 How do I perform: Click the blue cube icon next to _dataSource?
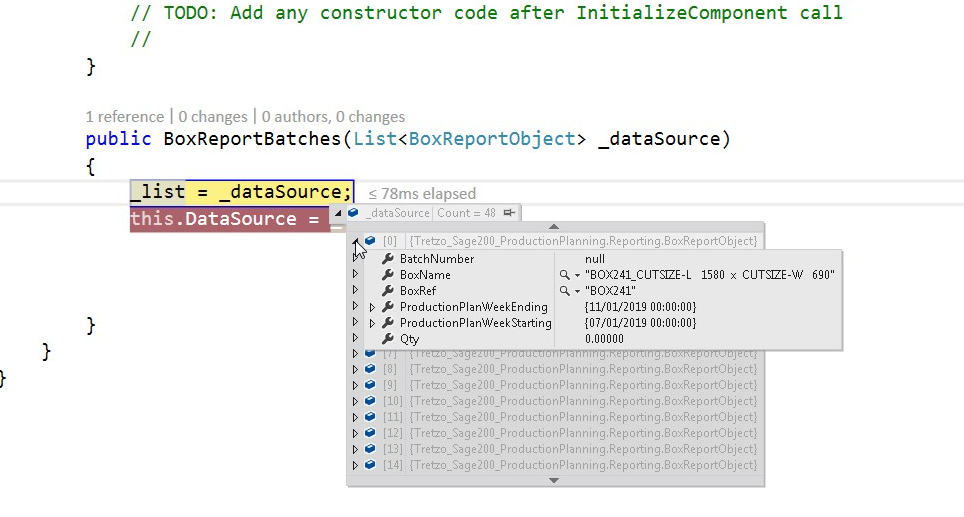353,213
